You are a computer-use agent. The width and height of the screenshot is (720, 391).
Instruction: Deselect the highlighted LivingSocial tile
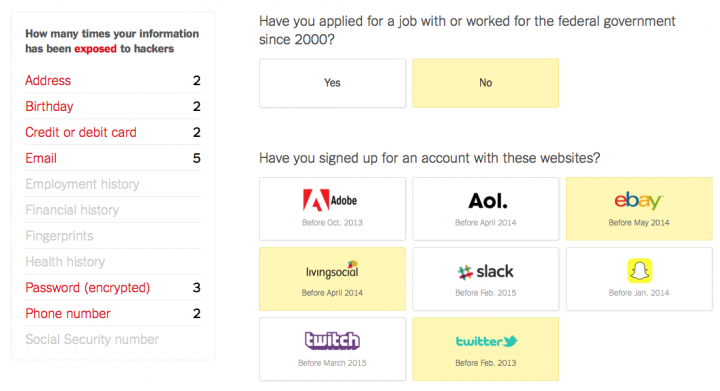(x=332, y=279)
